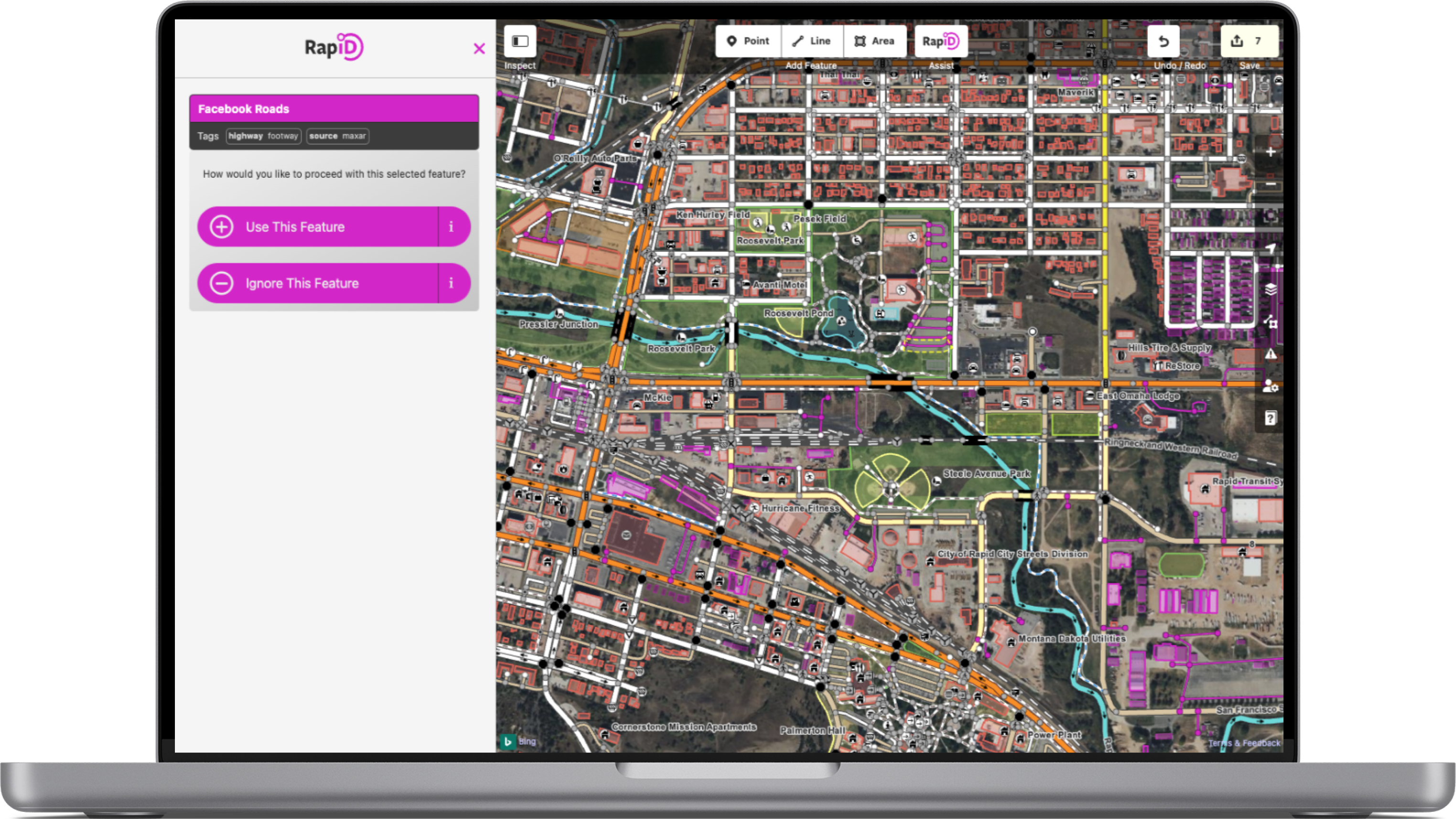
Task: Select the Cornerstone Mission Apartments label
Action: coord(684,727)
